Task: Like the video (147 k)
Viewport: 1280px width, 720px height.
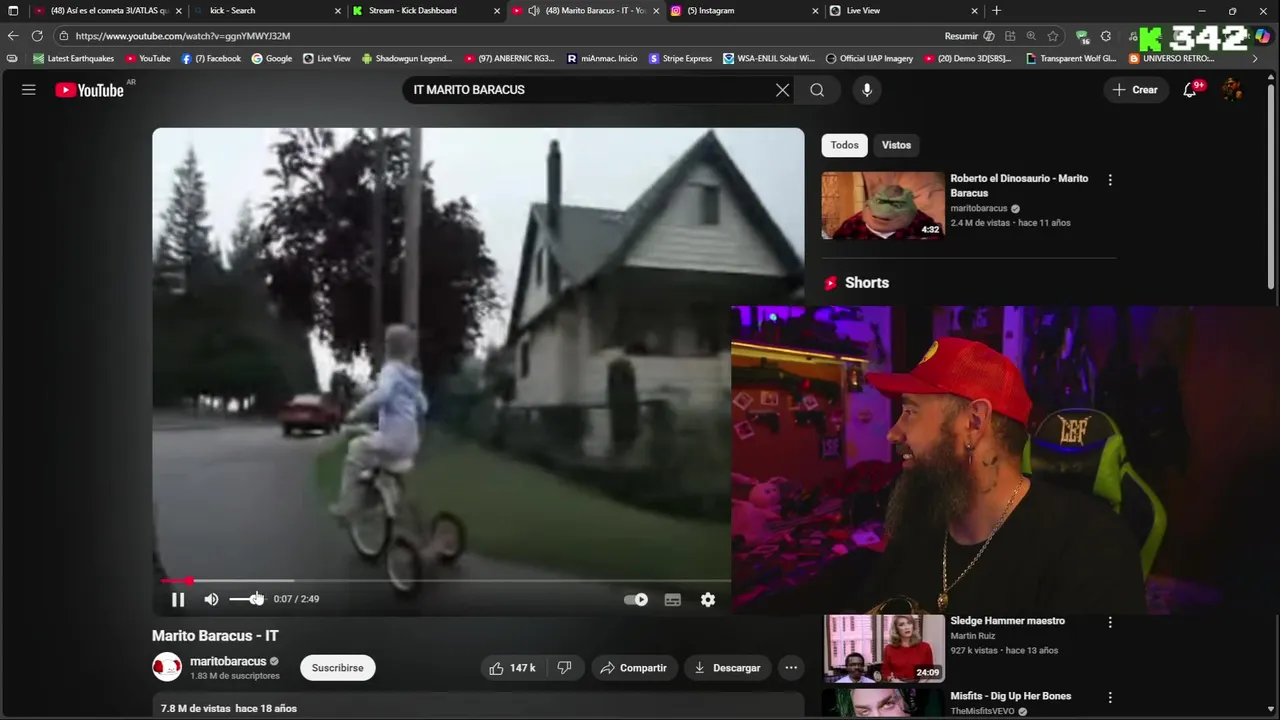Action: click(512, 668)
